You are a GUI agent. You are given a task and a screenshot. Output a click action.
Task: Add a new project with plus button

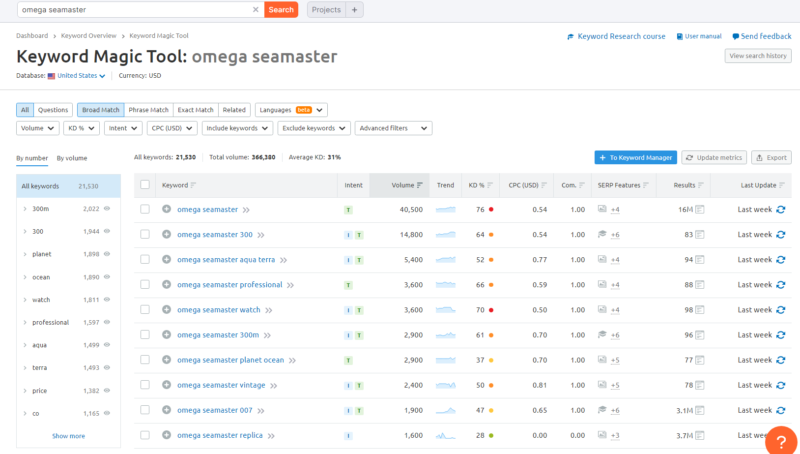(x=354, y=10)
